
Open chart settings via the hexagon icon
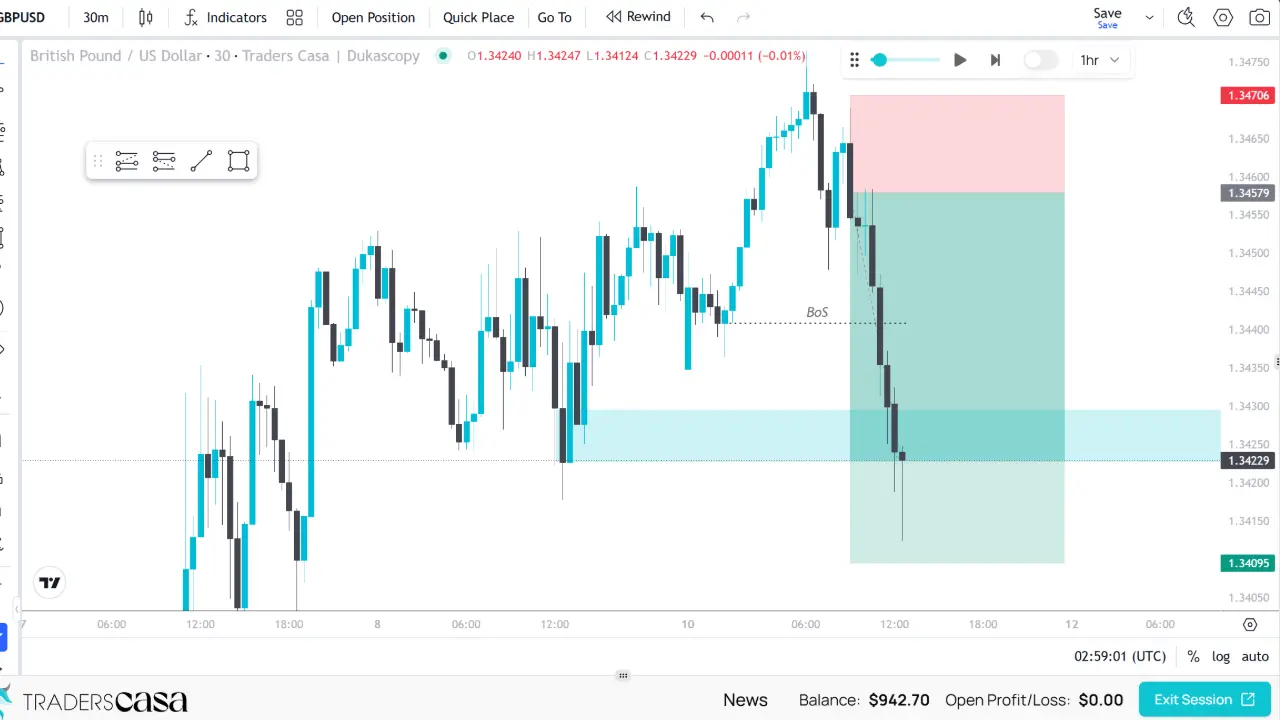coord(1223,17)
